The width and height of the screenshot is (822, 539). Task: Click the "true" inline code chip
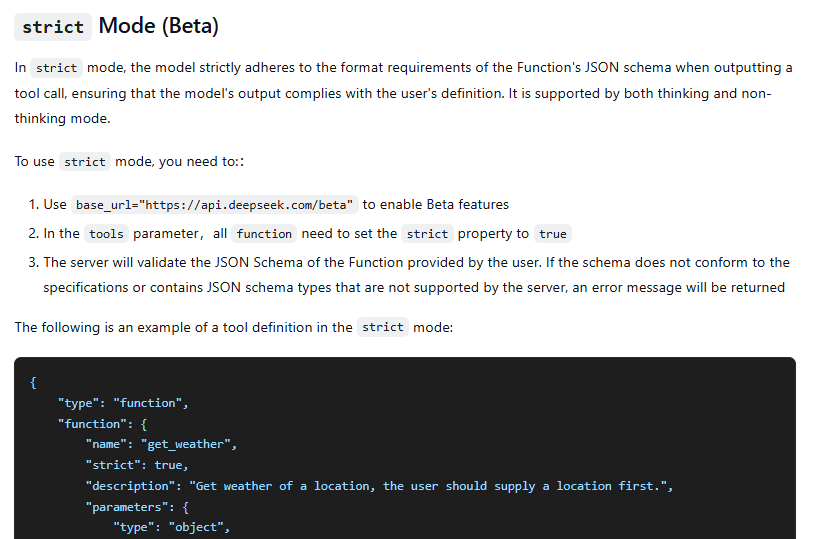click(x=553, y=234)
